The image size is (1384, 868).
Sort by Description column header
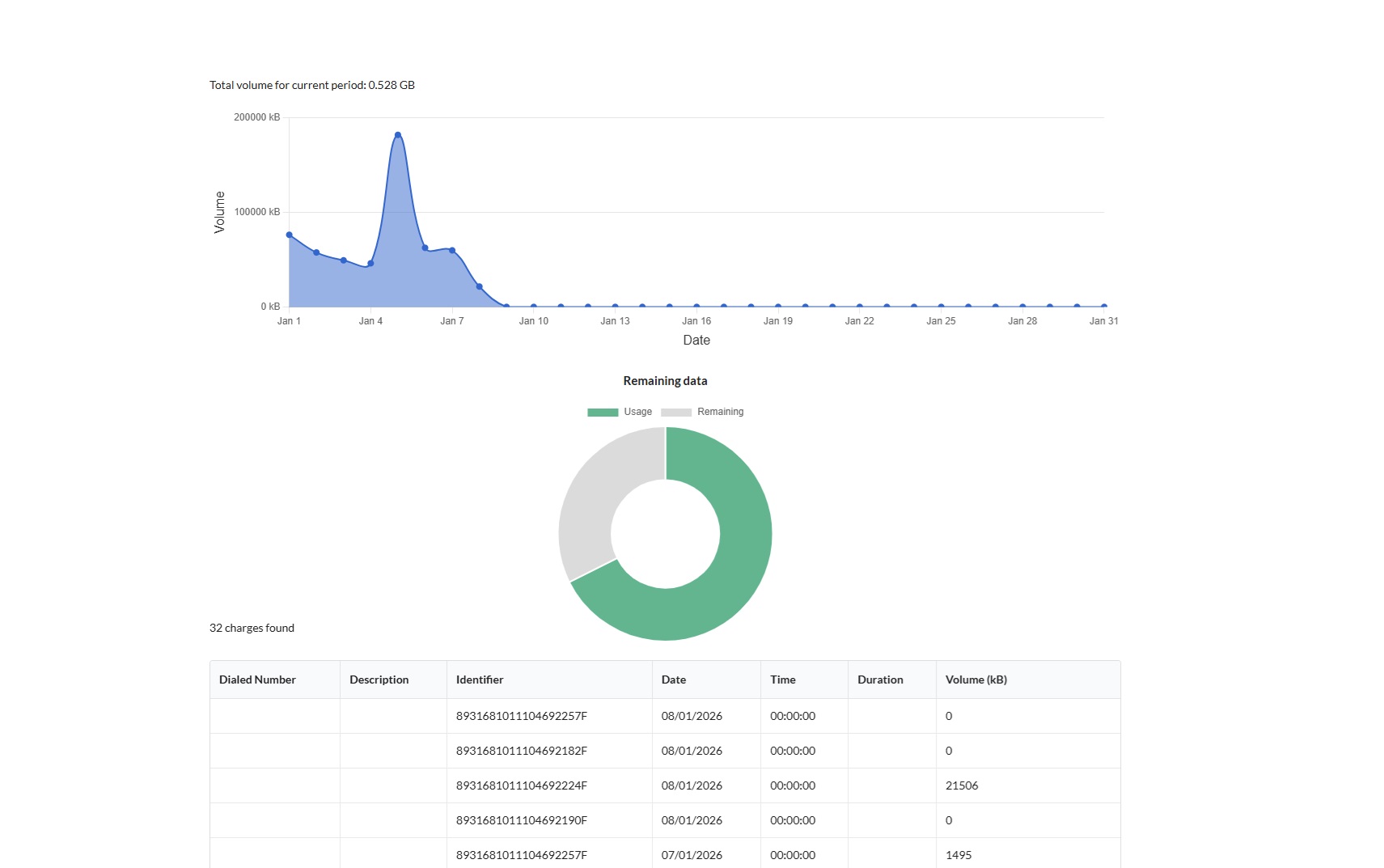379,680
